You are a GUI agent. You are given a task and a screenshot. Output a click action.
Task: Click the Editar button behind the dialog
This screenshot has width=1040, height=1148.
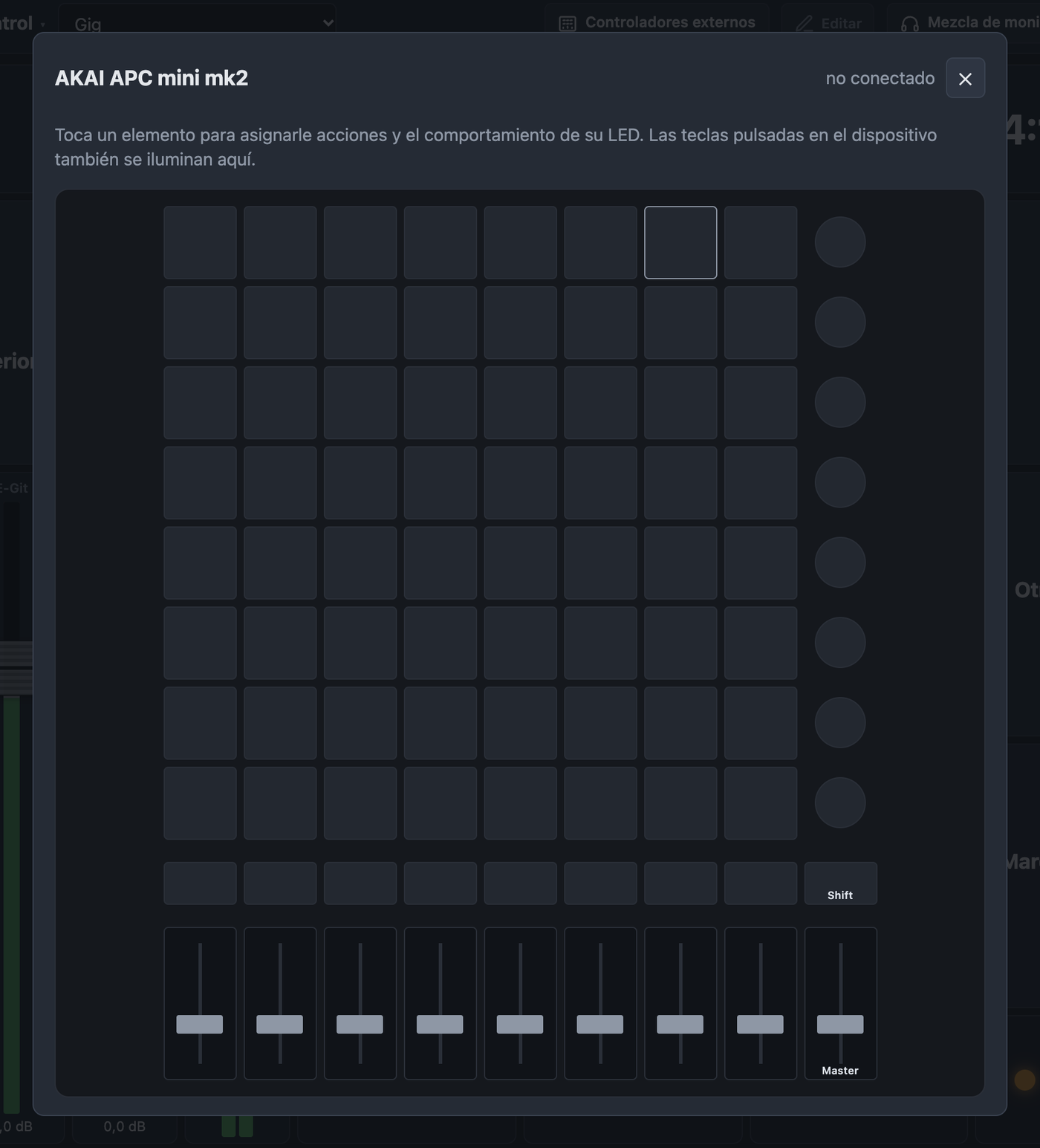828,23
